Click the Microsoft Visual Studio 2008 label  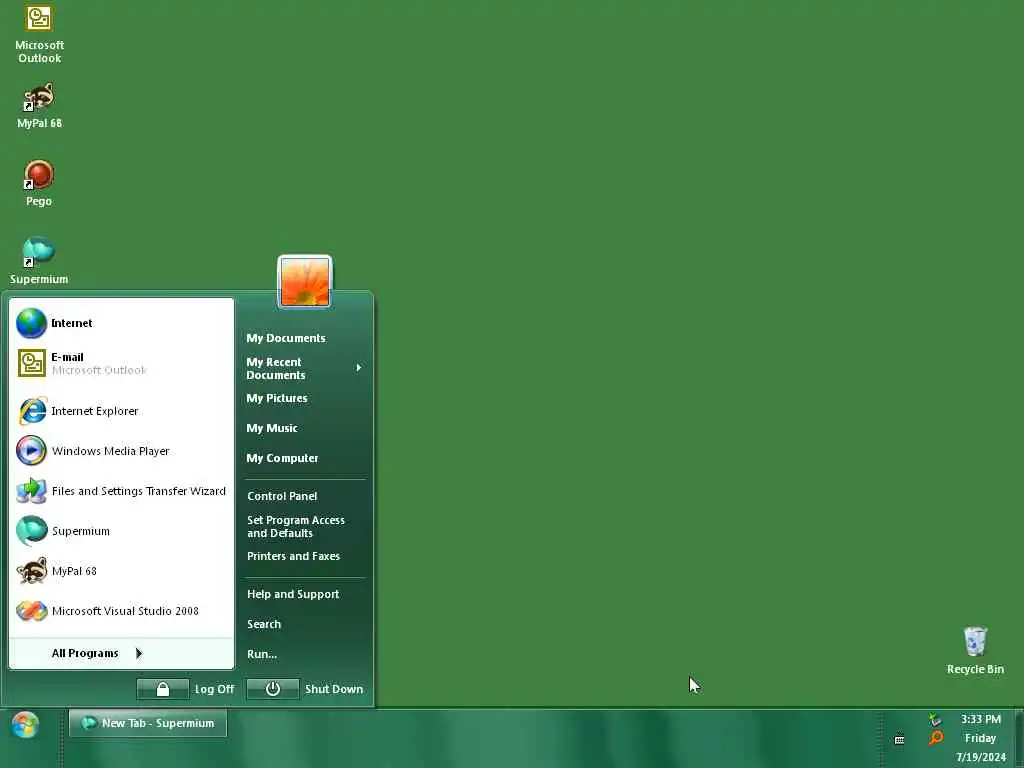click(x=125, y=611)
